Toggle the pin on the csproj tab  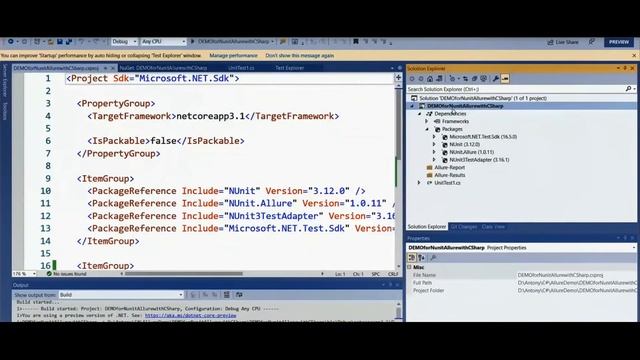coord(105,68)
